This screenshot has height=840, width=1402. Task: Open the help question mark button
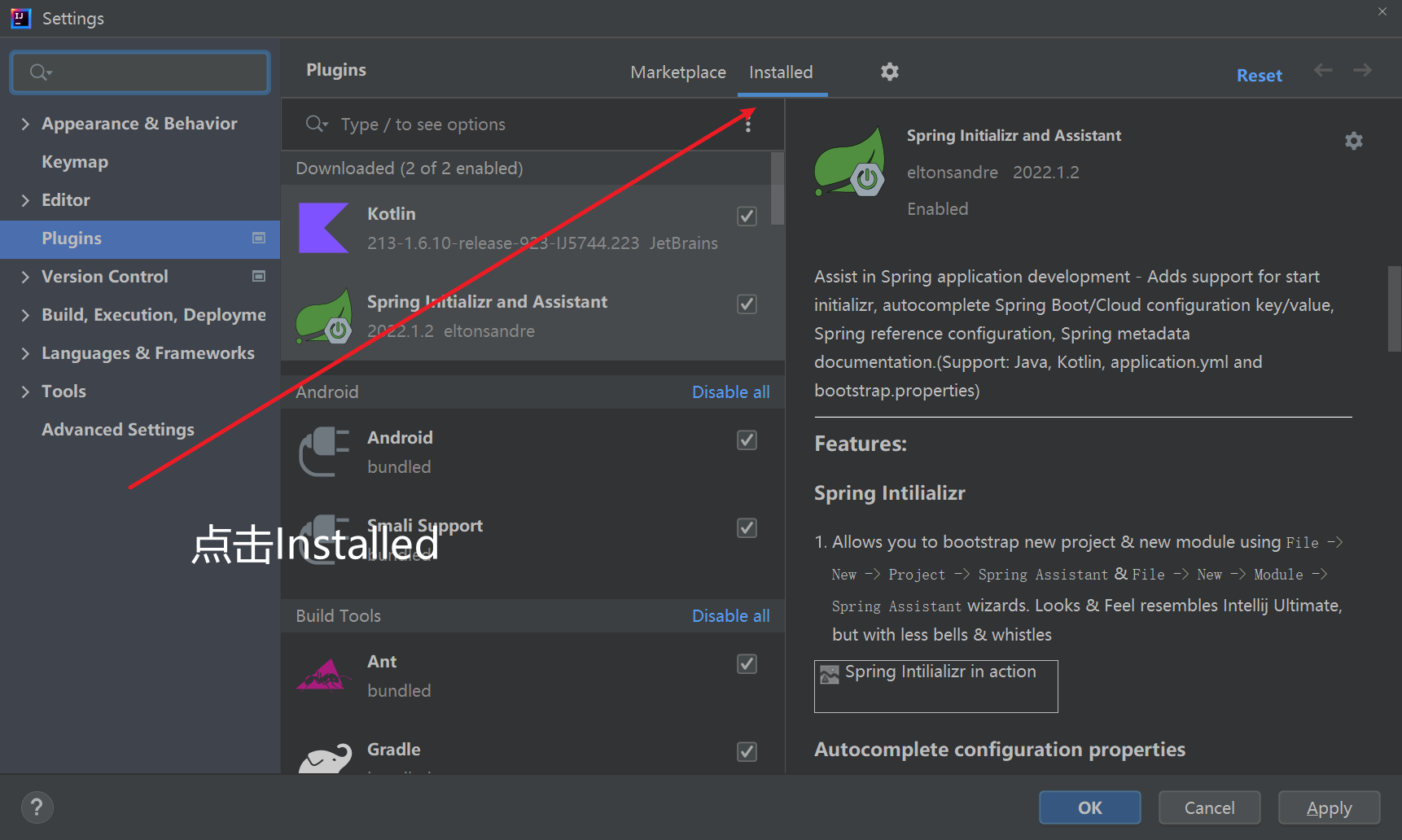coord(37,807)
